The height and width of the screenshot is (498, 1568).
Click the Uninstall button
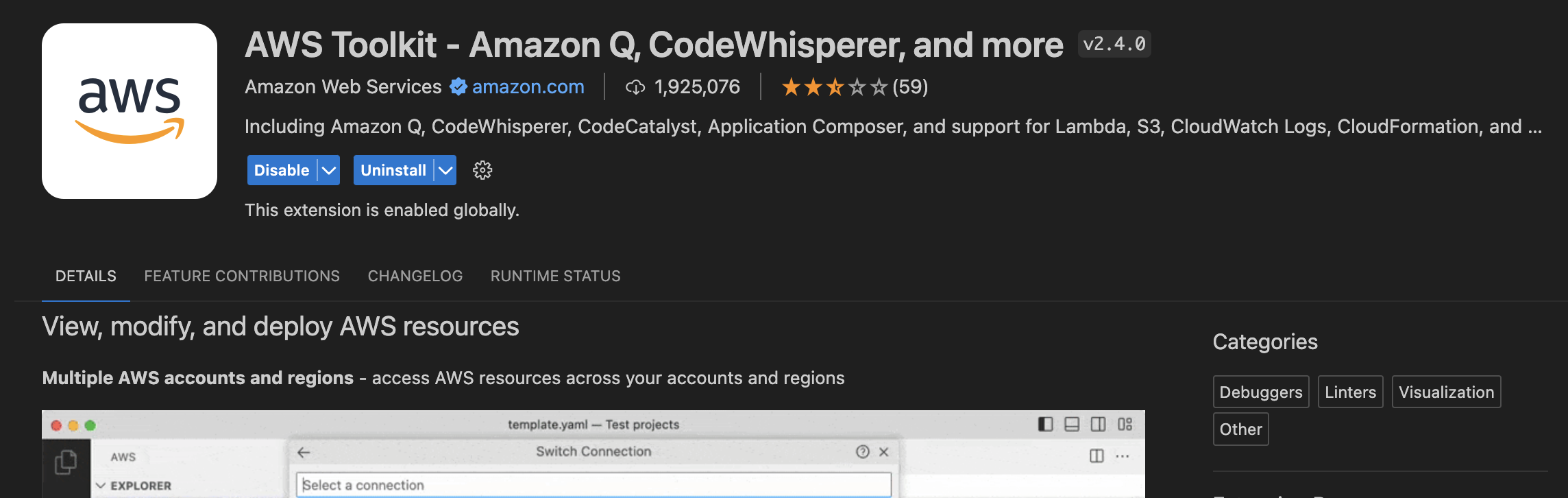pos(393,170)
